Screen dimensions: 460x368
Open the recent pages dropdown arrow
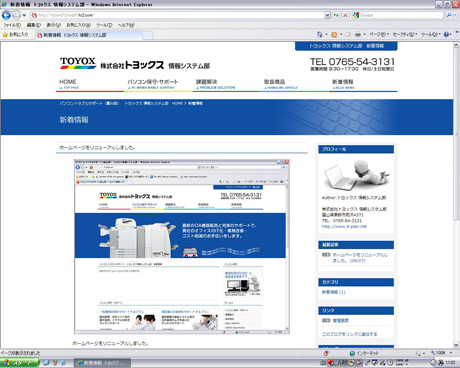[24, 15]
